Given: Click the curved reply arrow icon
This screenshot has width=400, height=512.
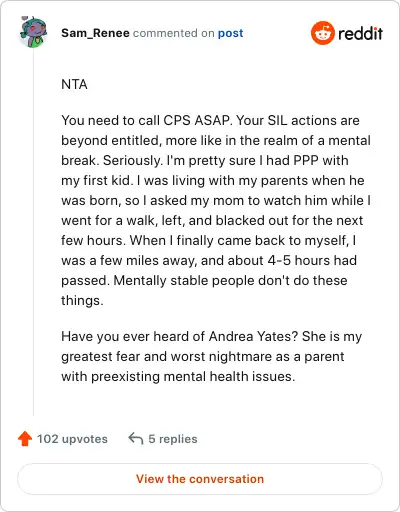Looking at the screenshot, I should click(x=136, y=439).
